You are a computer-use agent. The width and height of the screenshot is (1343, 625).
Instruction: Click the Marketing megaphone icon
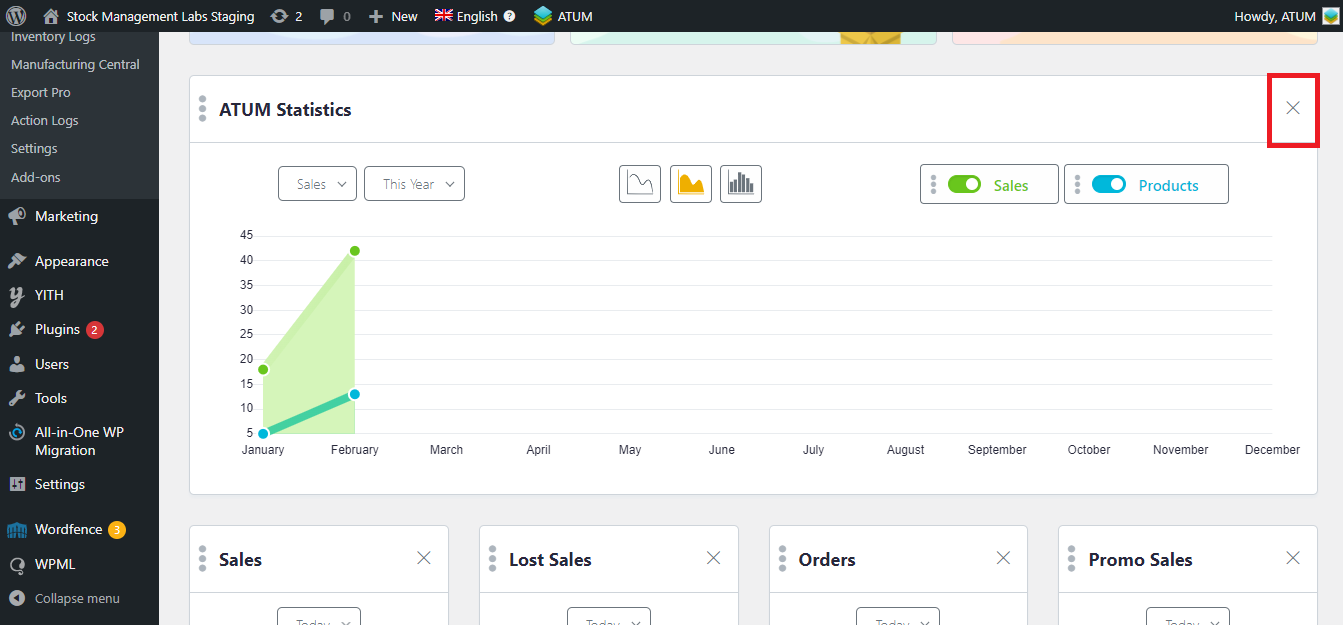point(17,216)
